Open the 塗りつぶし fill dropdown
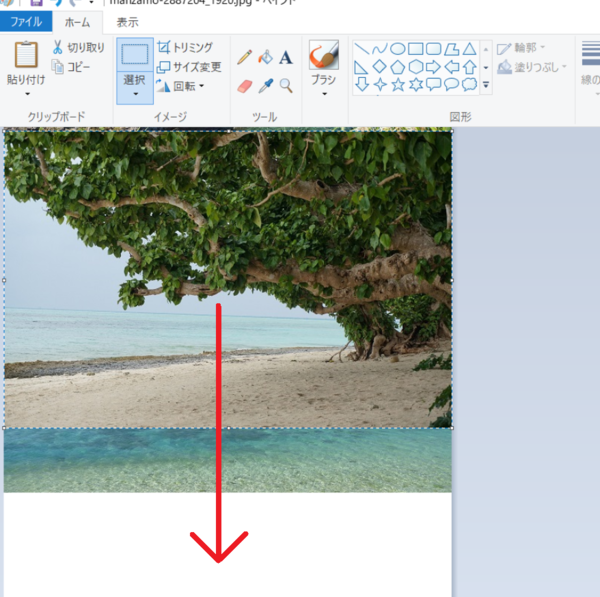Viewport: 600px width, 597px height. [532, 67]
